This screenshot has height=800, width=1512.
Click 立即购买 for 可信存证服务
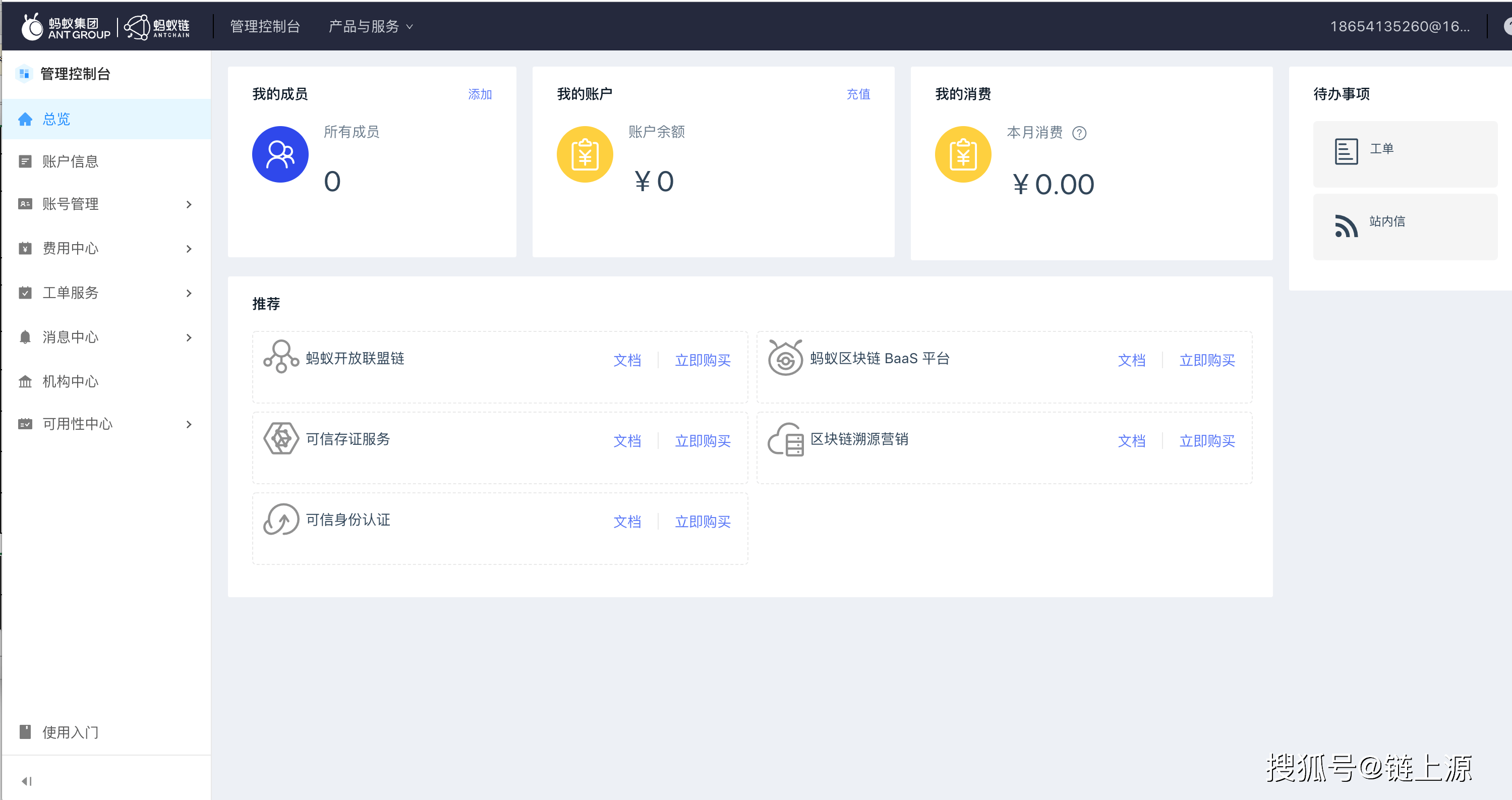[x=703, y=441]
